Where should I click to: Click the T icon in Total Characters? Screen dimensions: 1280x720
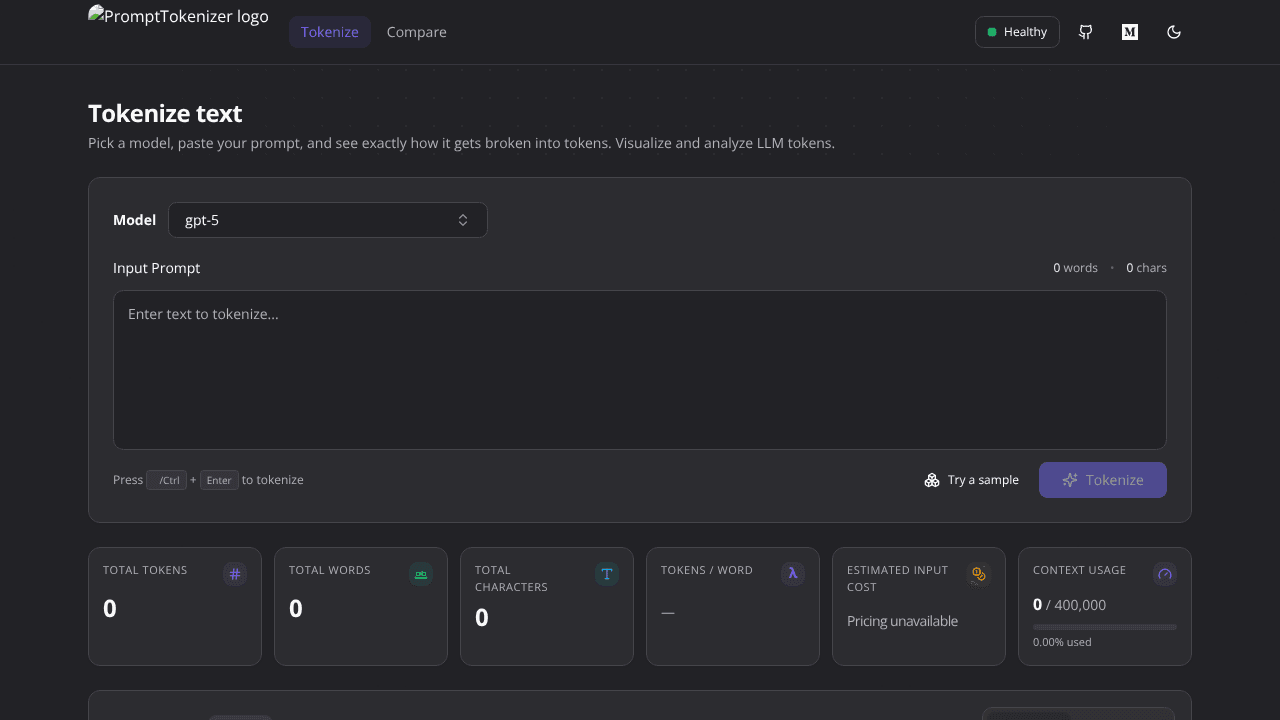[607, 574]
